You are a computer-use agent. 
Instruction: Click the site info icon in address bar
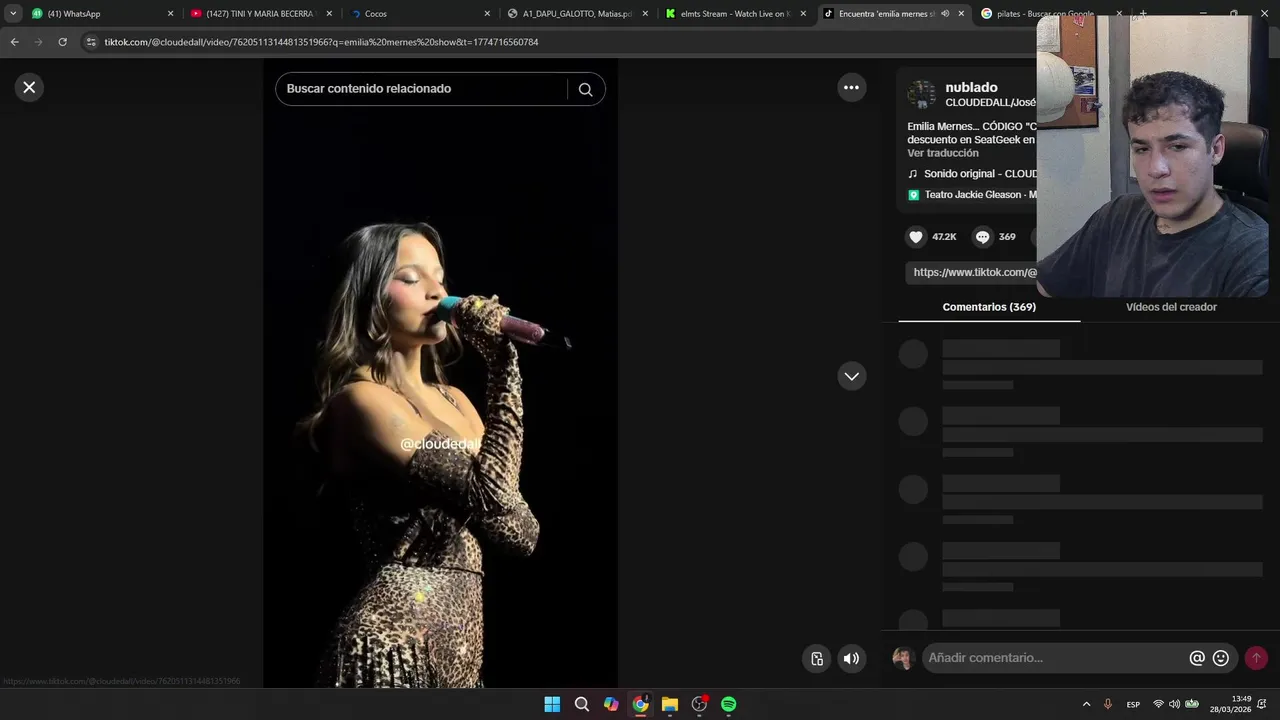[x=91, y=42]
